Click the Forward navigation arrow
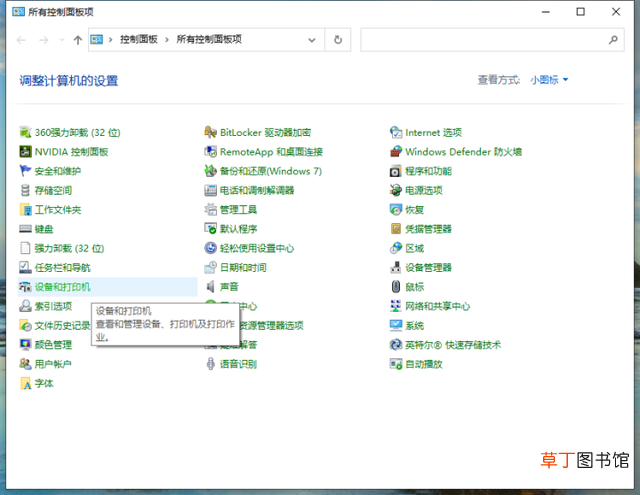 [x=44, y=40]
